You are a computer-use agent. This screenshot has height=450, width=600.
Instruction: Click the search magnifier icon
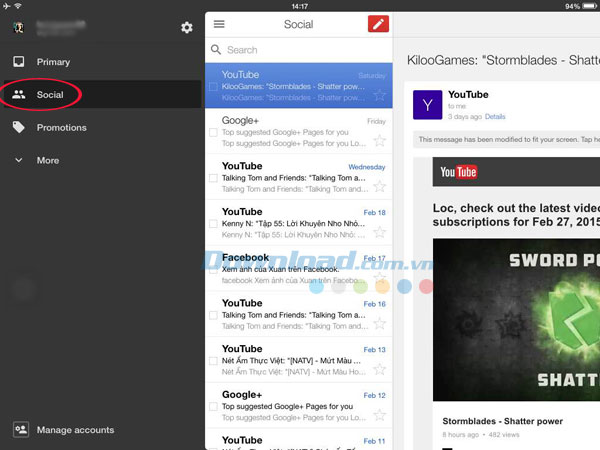point(216,50)
